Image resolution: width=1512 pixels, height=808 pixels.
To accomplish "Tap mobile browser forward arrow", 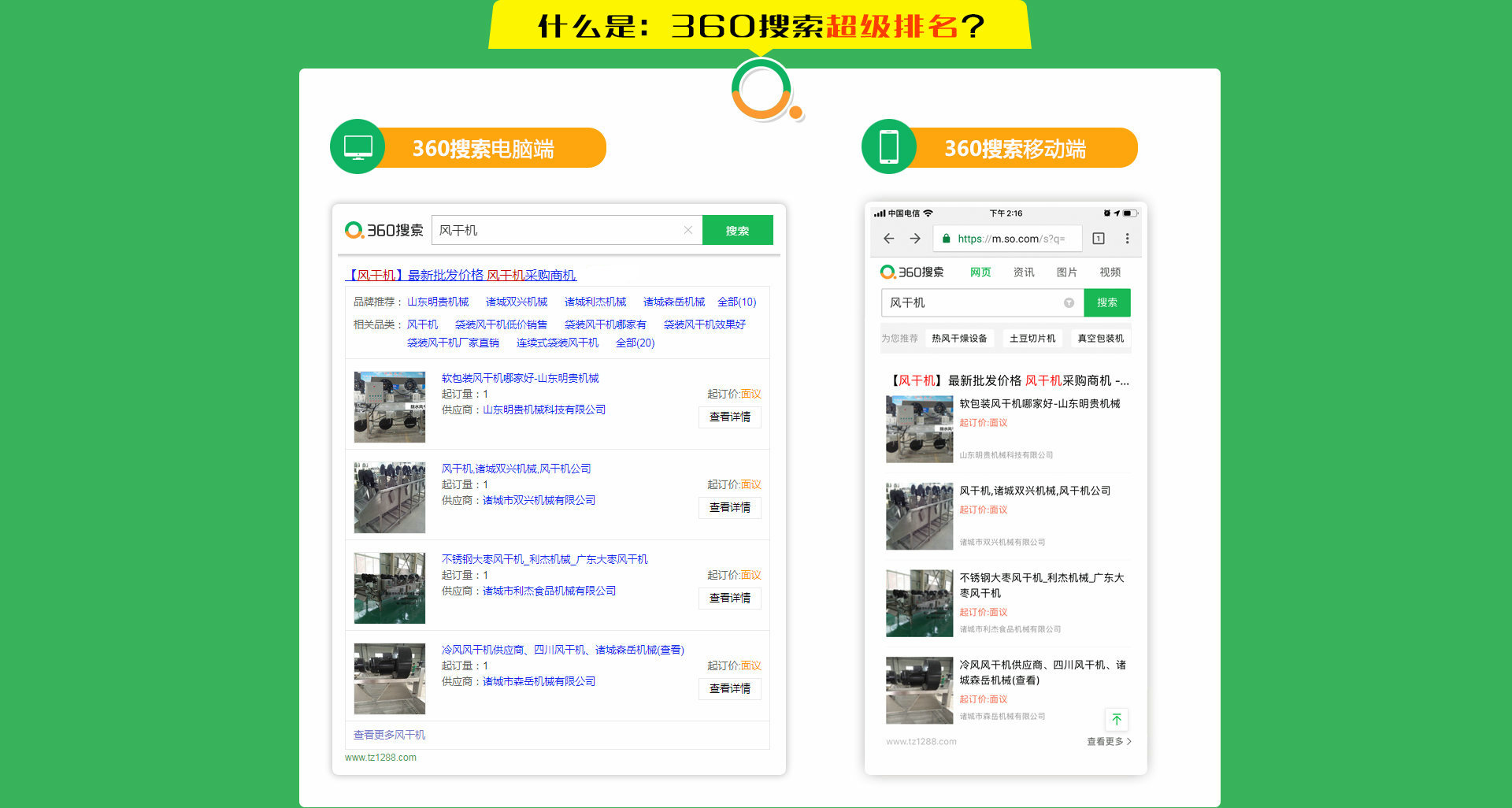I will (x=915, y=239).
